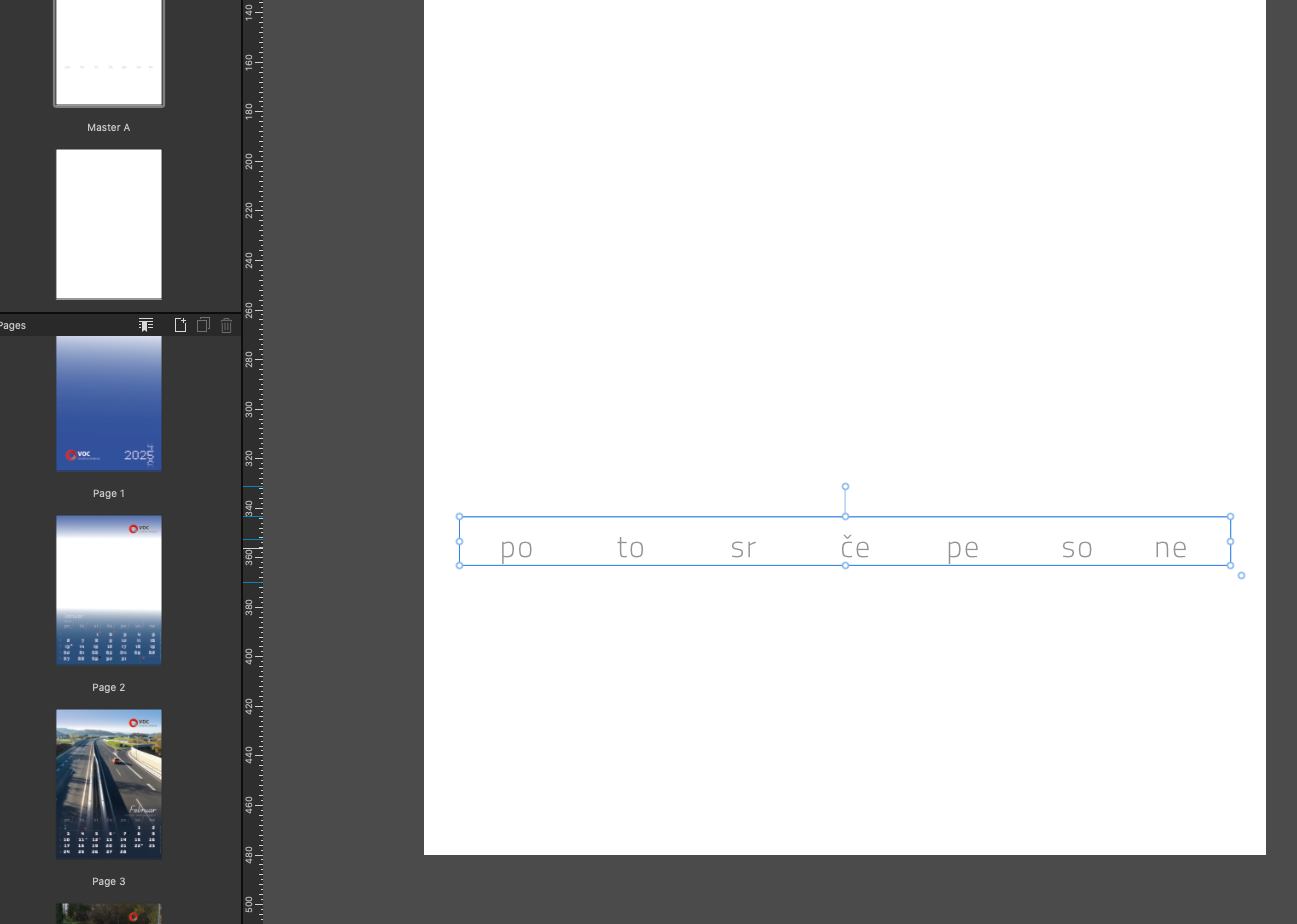
Task: Click the 'sr' weekday text in the frame
Action: (743, 548)
